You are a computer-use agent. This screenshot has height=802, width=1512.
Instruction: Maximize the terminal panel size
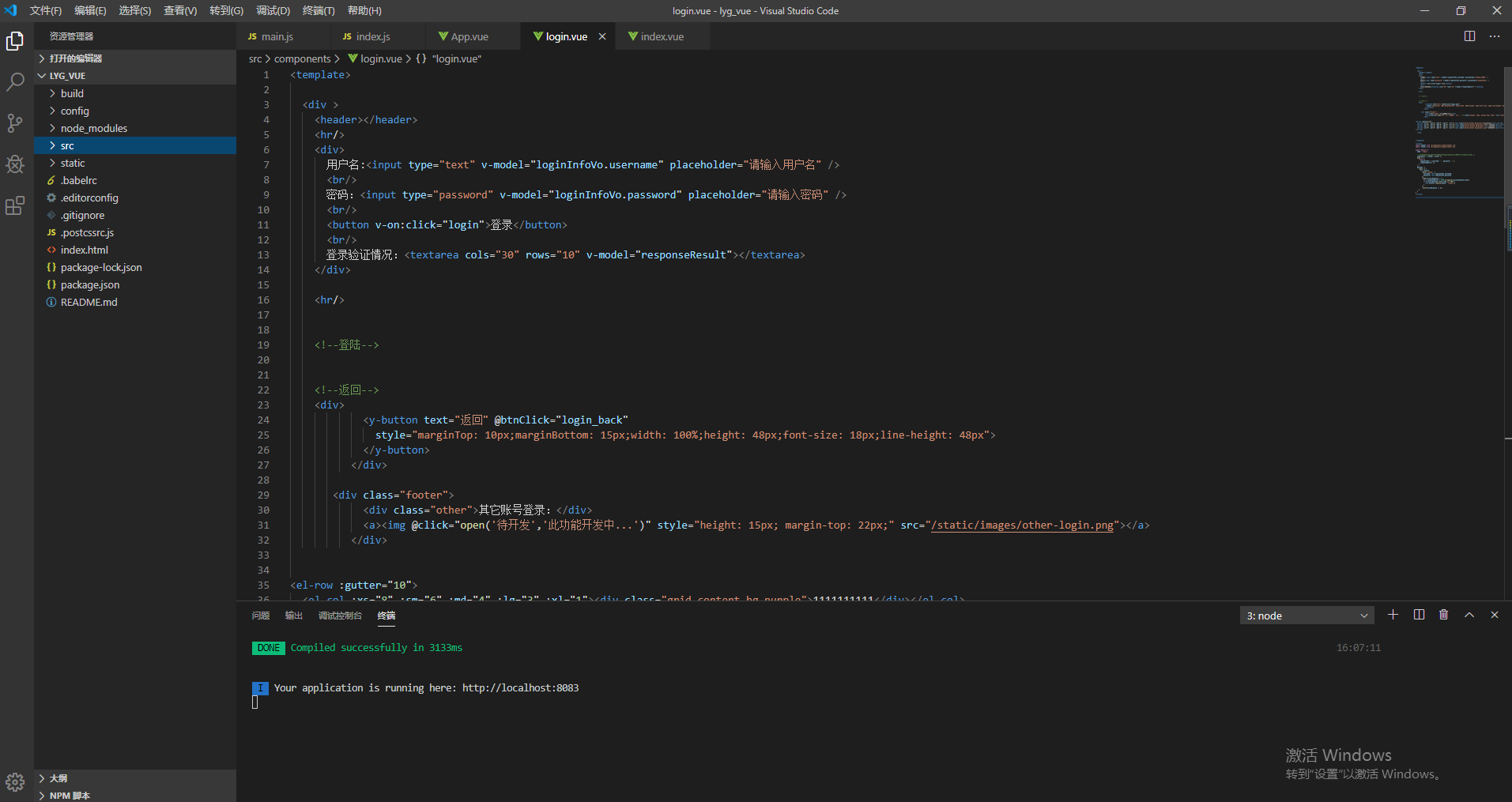tap(1469, 615)
